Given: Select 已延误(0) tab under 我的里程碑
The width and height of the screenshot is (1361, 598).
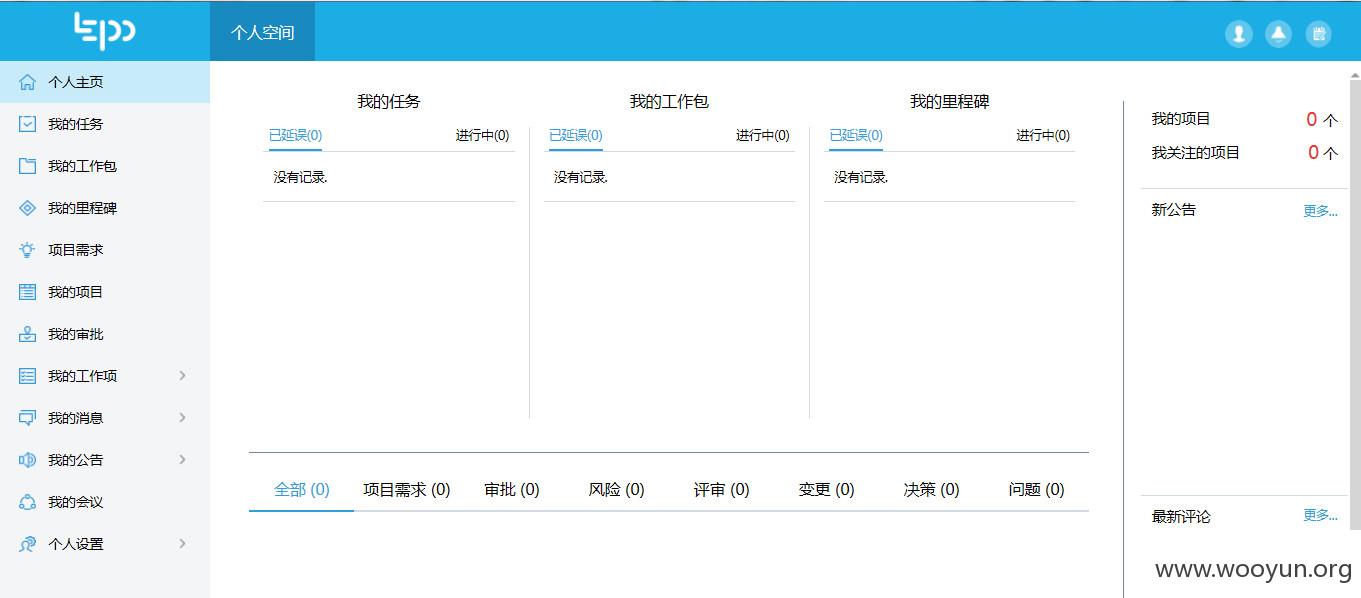Looking at the screenshot, I should click(856, 136).
